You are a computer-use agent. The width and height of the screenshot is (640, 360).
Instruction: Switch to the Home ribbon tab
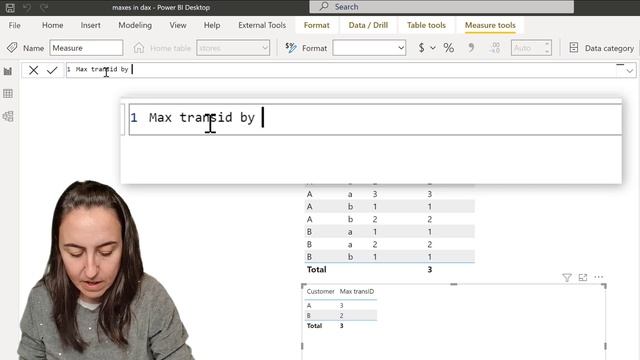pos(53,25)
